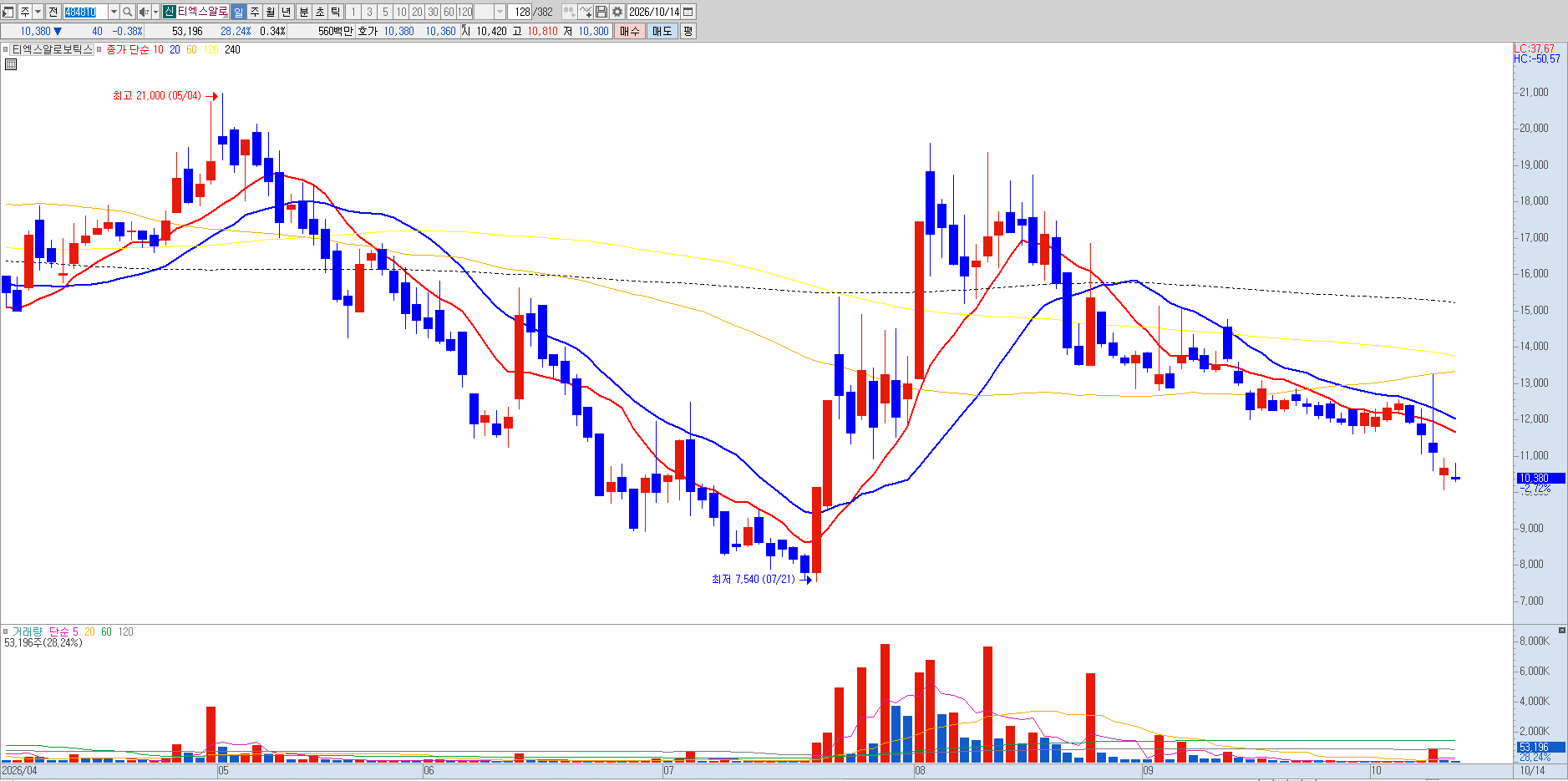Click the red 10 moving average legend
Screen dimensions: 1568x781
coord(158,49)
